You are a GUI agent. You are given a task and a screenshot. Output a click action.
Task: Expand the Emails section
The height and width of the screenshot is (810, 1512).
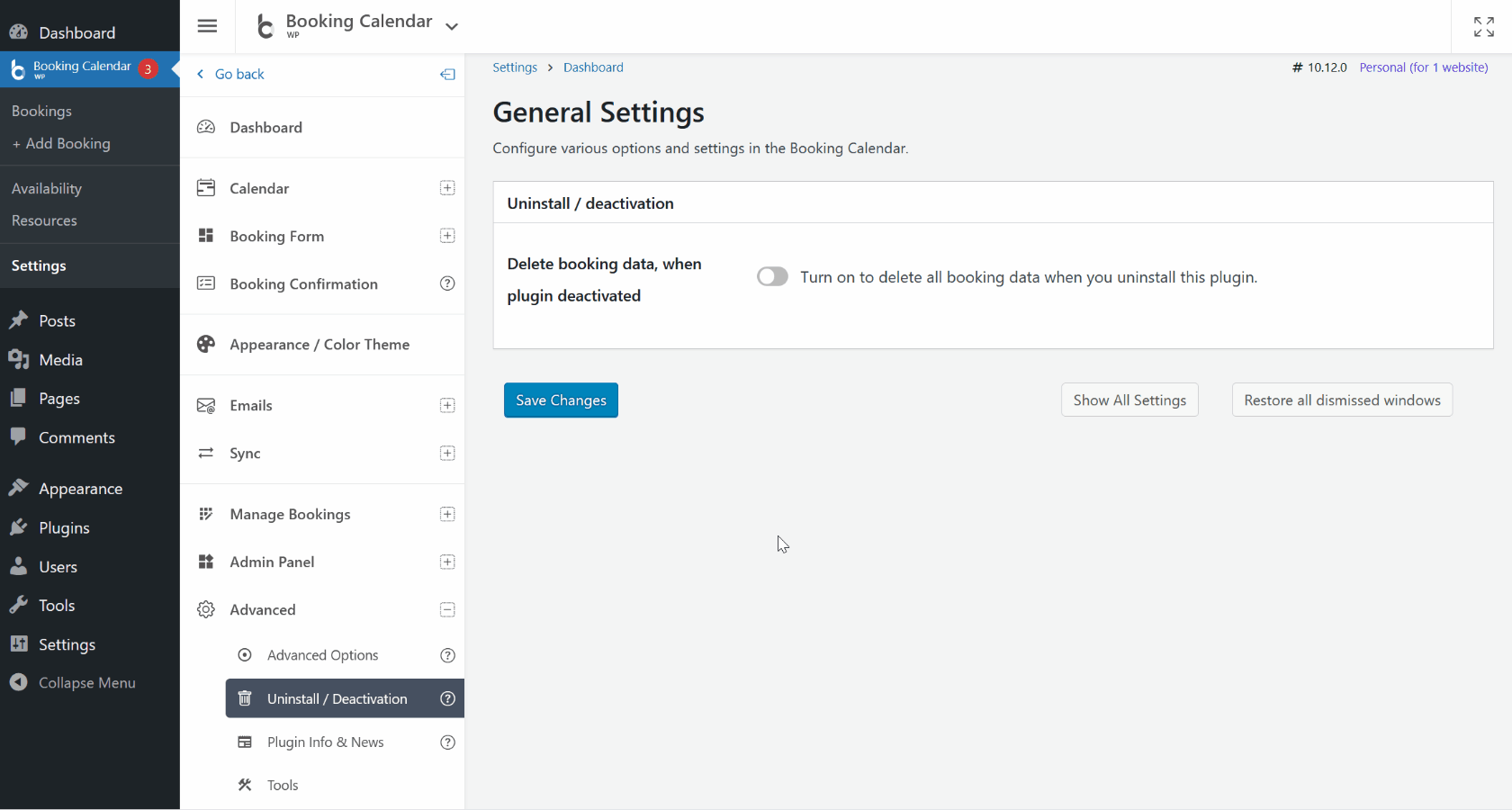[447, 405]
